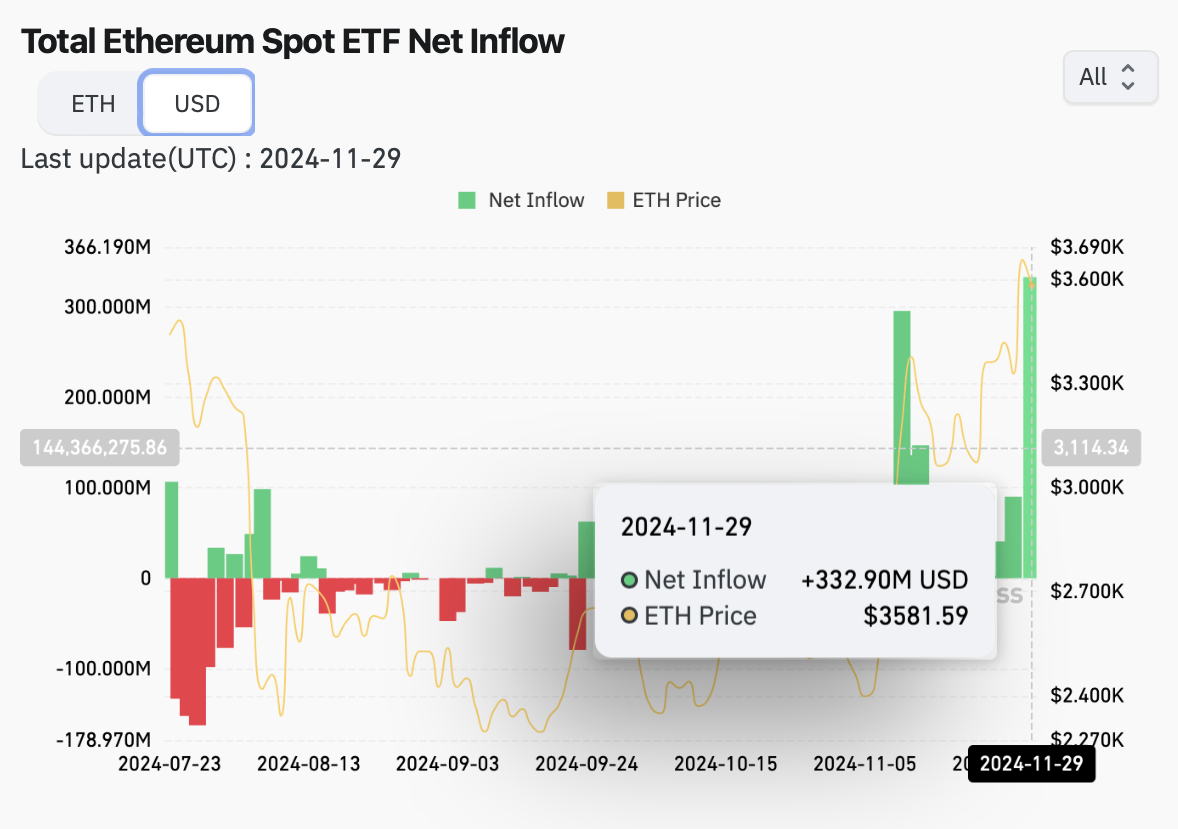
Task: Switch to the ETH denomination toggle
Action: [95, 103]
